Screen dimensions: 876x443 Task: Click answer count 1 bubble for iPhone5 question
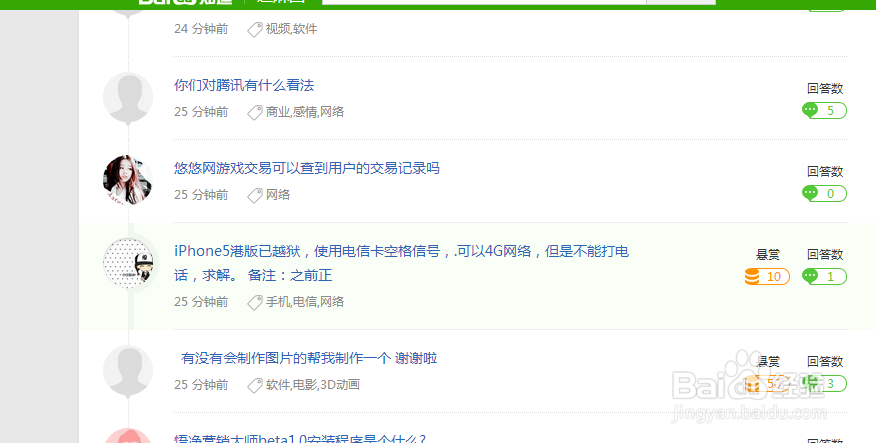[825, 276]
